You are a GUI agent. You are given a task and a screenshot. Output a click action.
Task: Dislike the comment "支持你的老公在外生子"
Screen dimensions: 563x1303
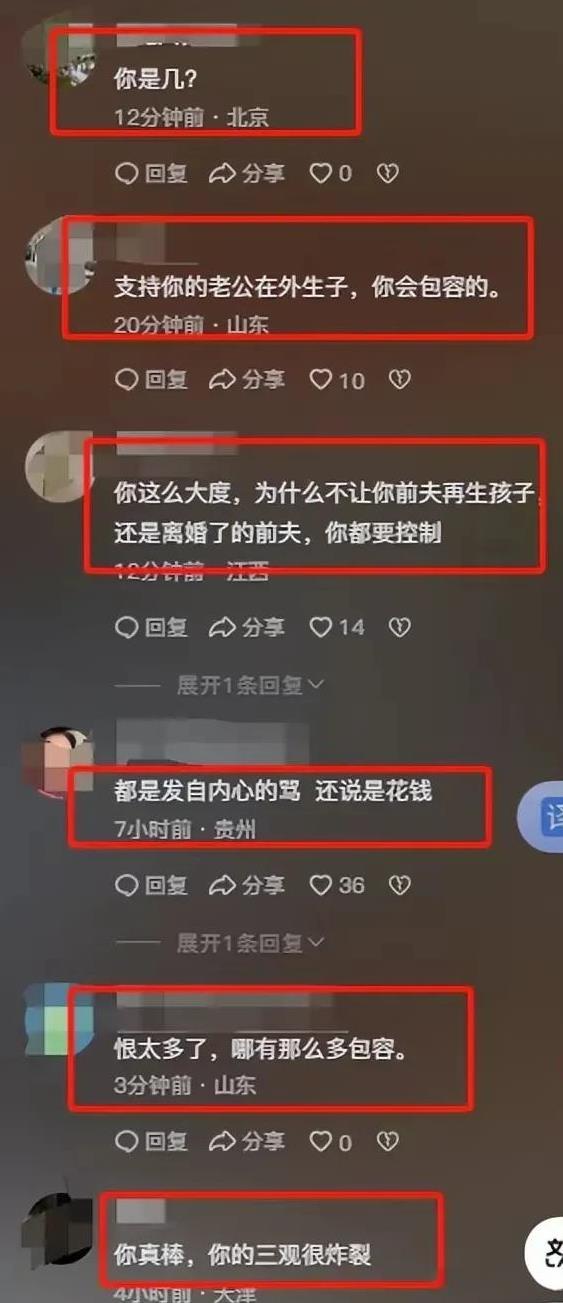pyautogui.click(x=399, y=380)
